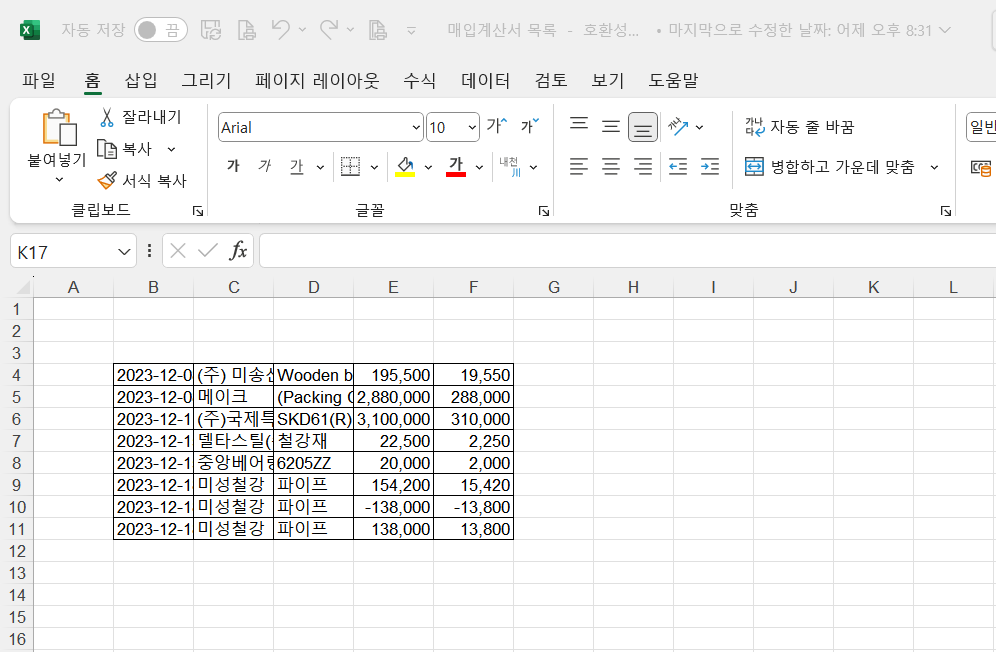
Task: Click Increase Indent icon
Action: [x=710, y=167]
